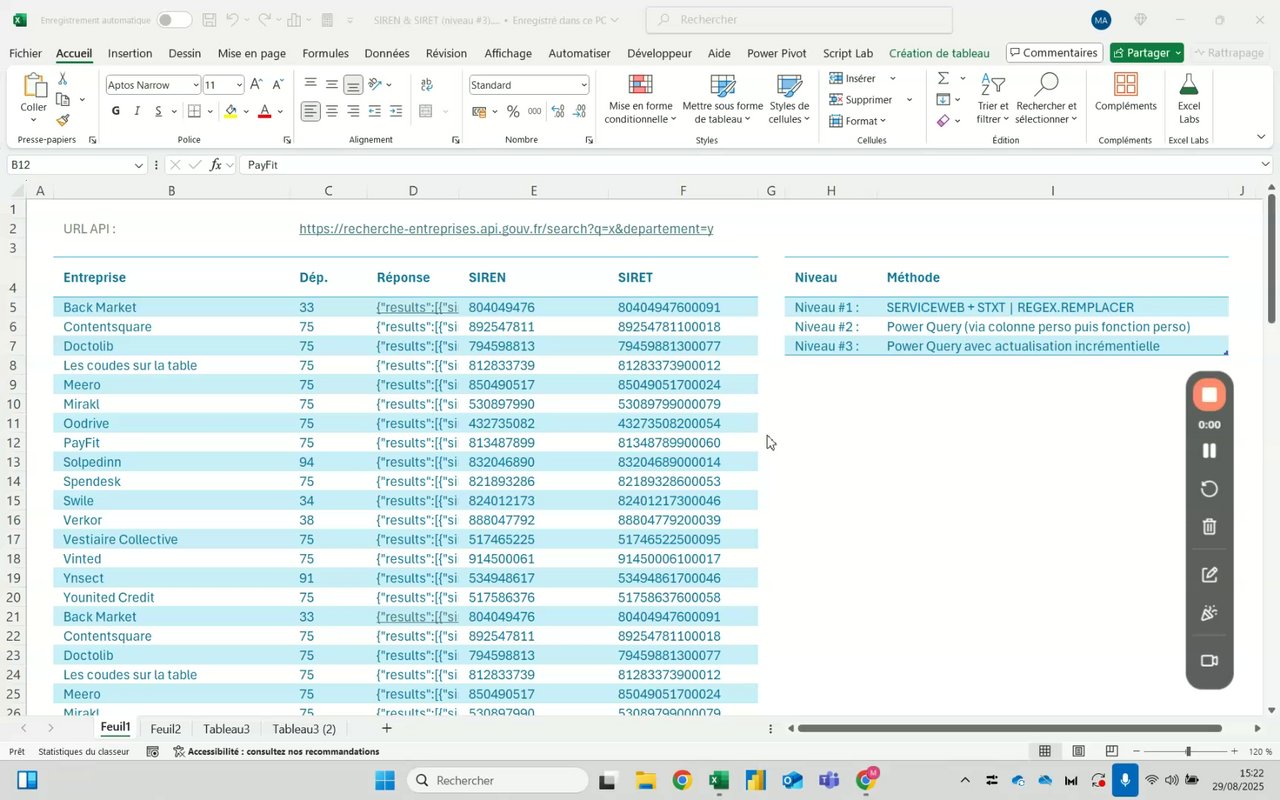The image size is (1280, 800).
Task: Click the Insert Function fx icon
Action: tap(215, 165)
